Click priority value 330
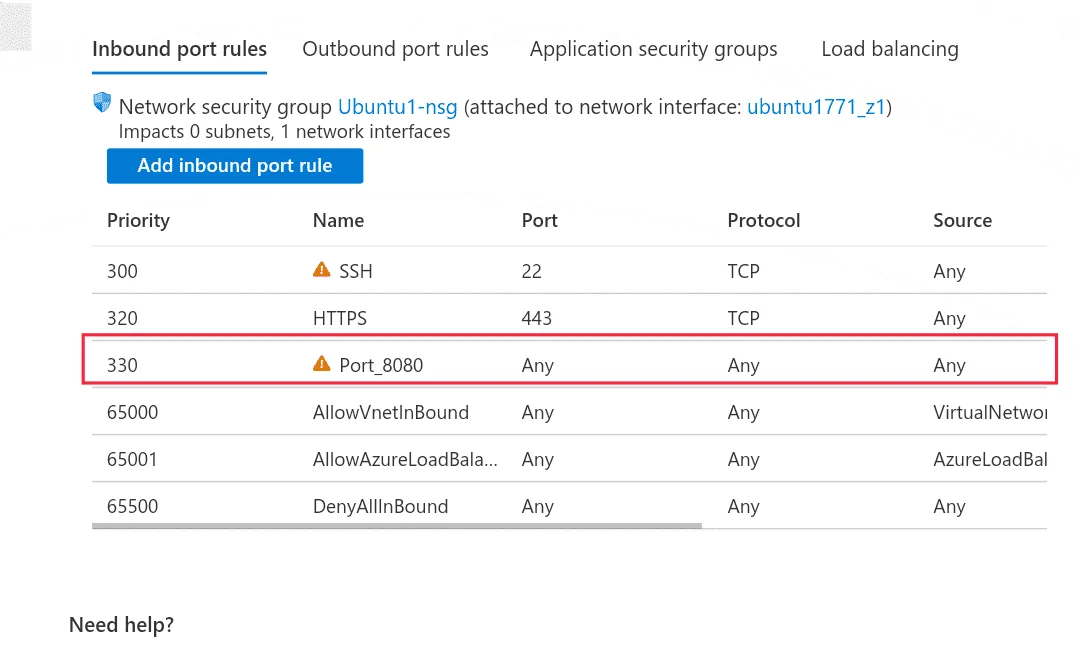Screen dimensions: 1082x646 coord(122,365)
